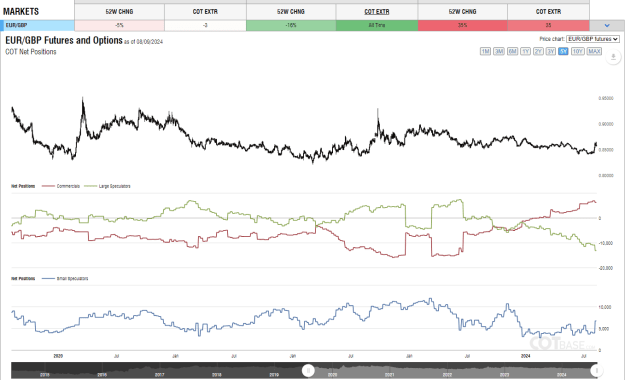Screen dimensions: 625x380
Task: Click the -5% cell in EUR/GBP row
Action: [x=119, y=26]
